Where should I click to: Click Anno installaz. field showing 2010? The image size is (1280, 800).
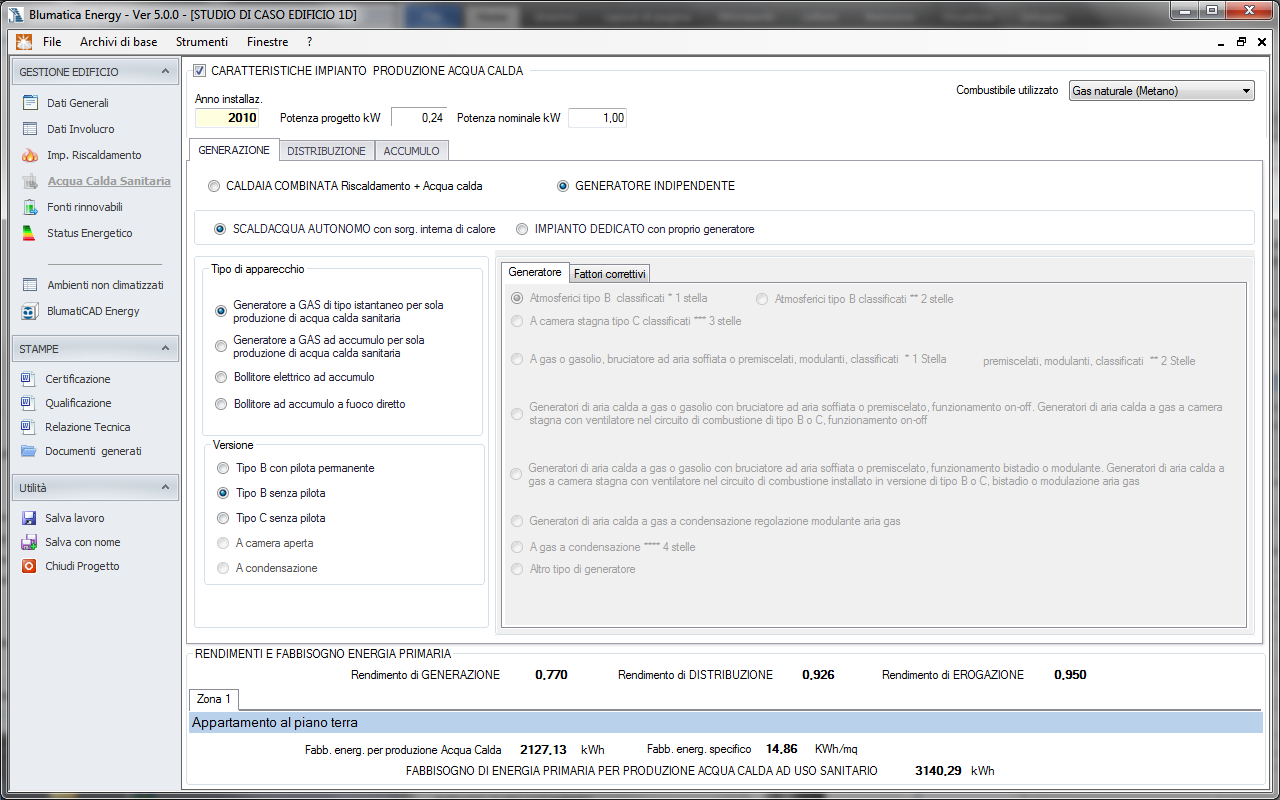click(228, 118)
